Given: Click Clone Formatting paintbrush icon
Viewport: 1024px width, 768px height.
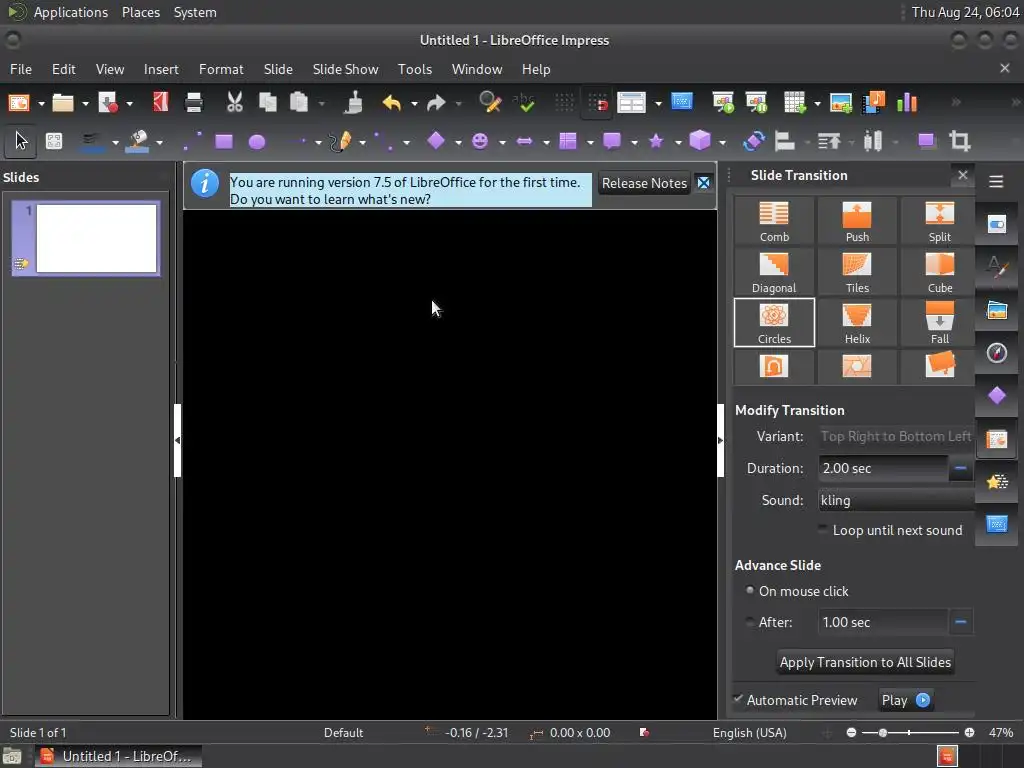Looking at the screenshot, I should (354, 103).
